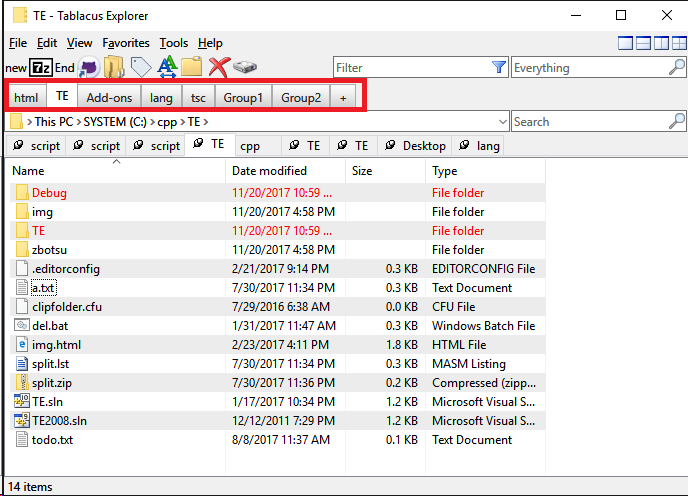The image size is (688, 496).
Task: Expand the address bar history dropdown
Action: coord(503,122)
